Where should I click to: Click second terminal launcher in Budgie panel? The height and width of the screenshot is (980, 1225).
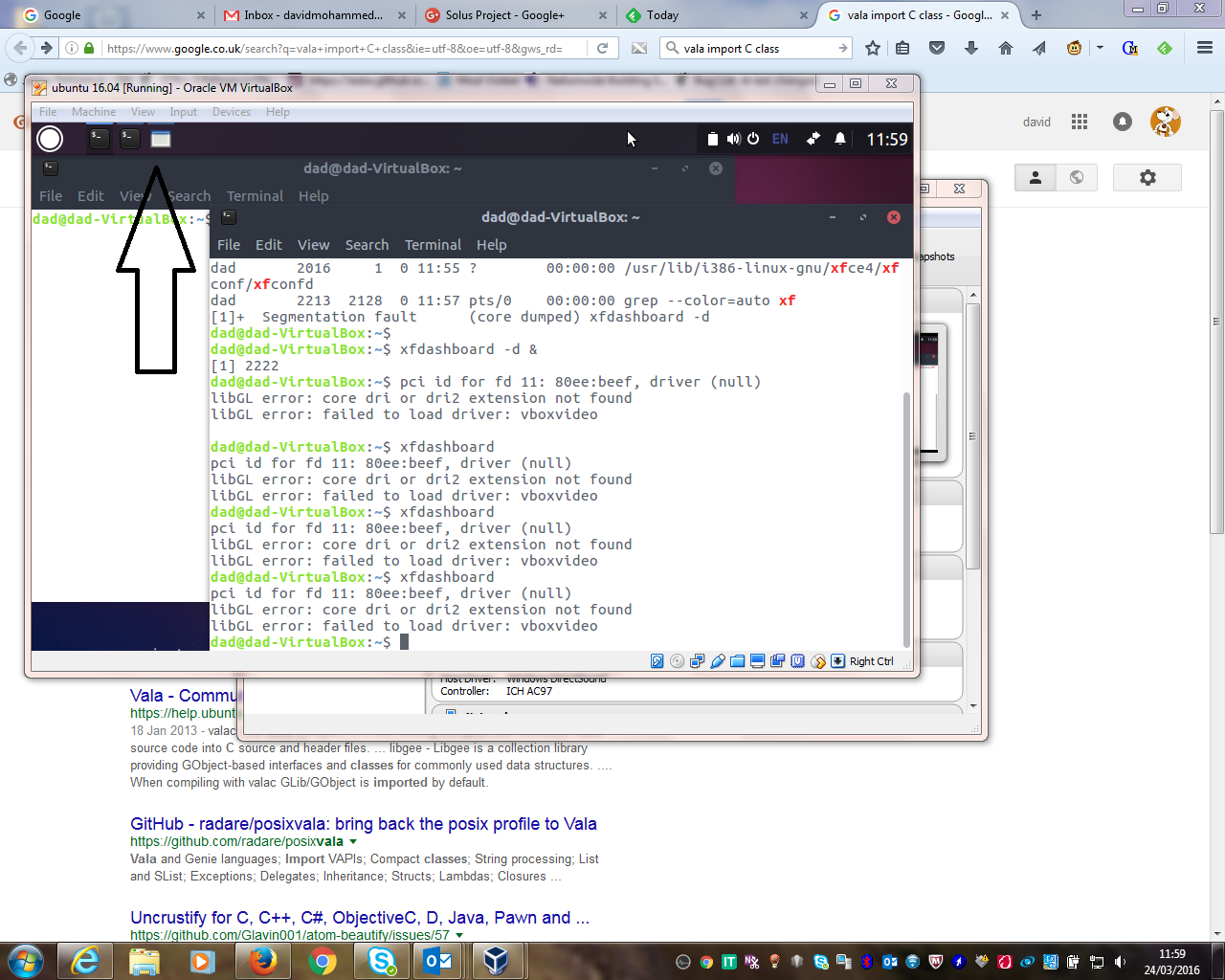tap(130, 138)
